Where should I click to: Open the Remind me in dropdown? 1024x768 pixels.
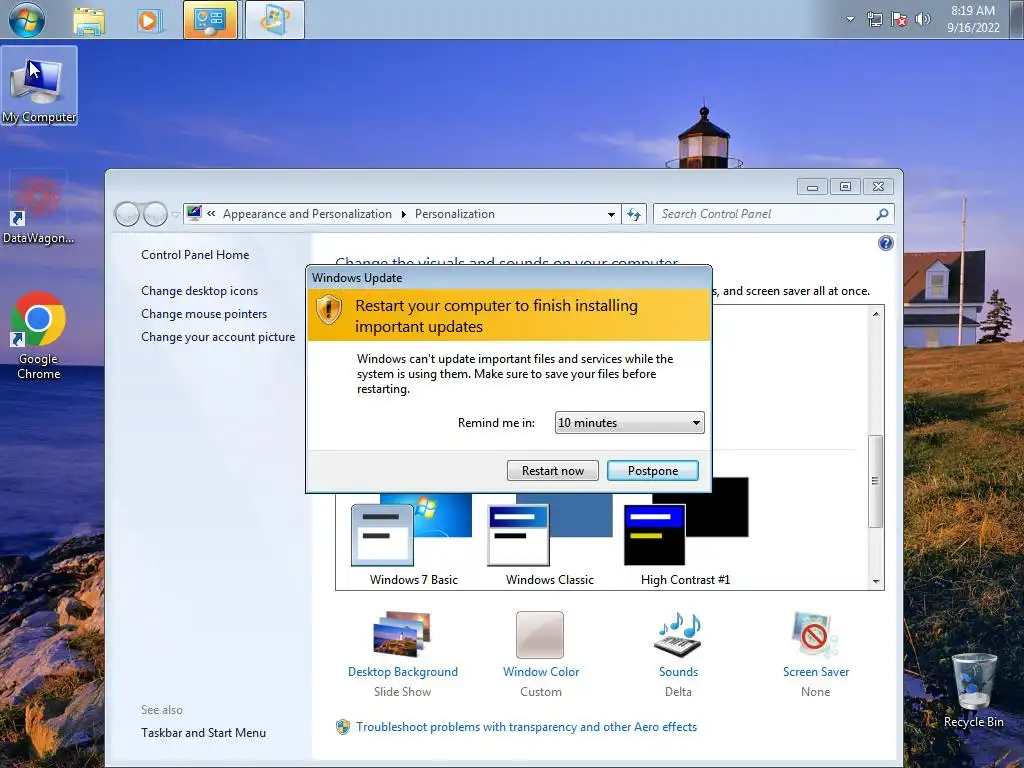coord(630,423)
